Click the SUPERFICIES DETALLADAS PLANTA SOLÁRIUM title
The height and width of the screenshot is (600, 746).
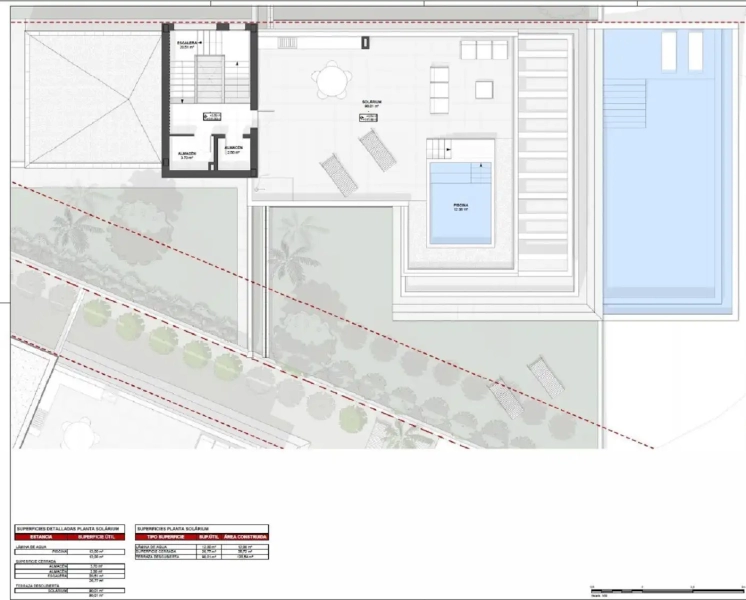pos(68,528)
